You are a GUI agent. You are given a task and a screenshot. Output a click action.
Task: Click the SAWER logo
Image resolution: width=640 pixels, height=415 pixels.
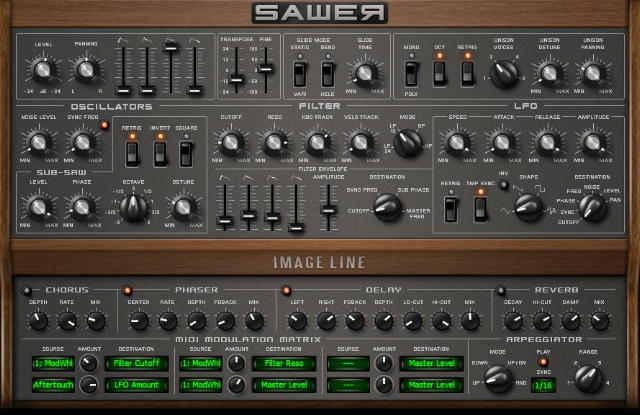[320, 13]
